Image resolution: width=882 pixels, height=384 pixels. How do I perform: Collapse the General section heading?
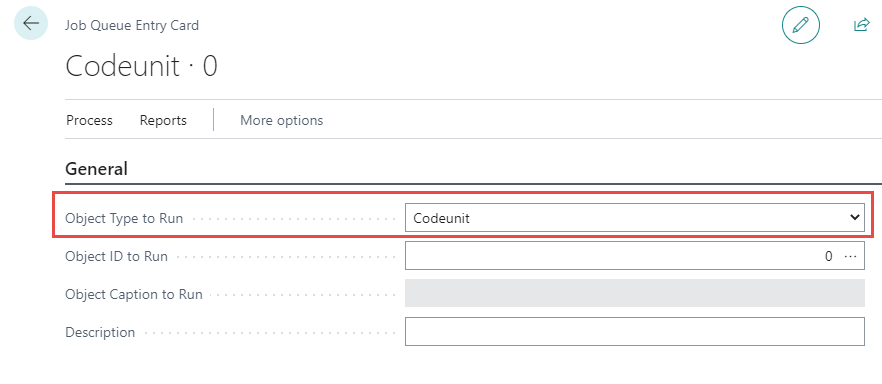pos(96,169)
